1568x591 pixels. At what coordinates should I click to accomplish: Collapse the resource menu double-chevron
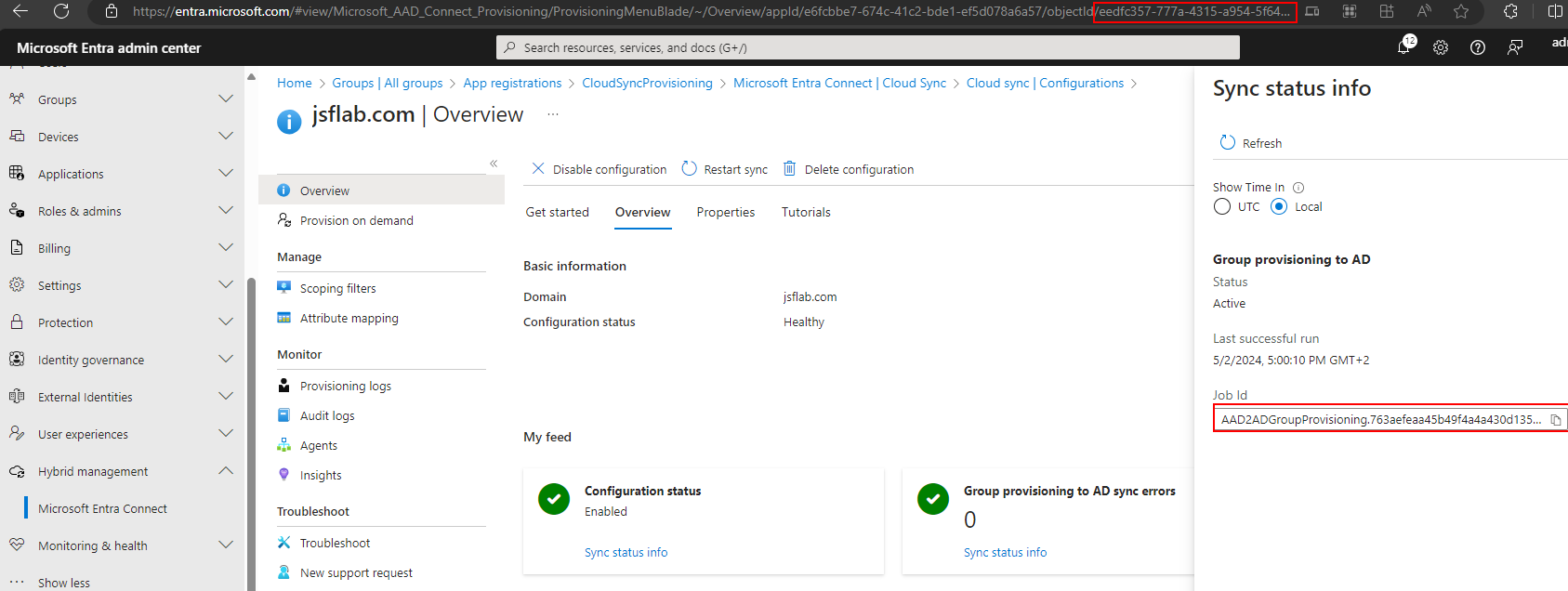click(494, 164)
